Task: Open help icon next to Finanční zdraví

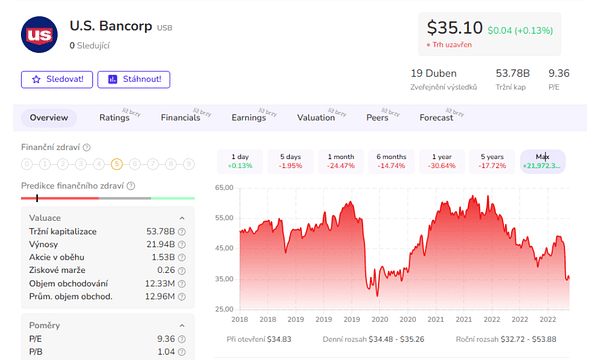Action: (x=87, y=147)
